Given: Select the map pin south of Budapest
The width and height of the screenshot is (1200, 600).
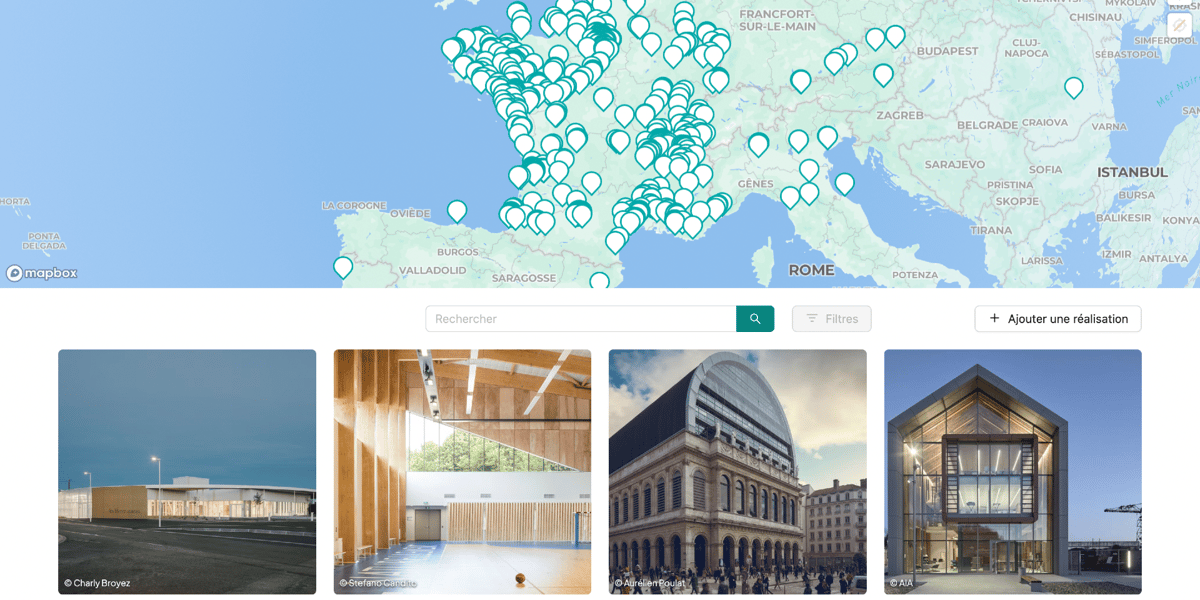Looking at the screenshot, I should click(x=883, y=75).
